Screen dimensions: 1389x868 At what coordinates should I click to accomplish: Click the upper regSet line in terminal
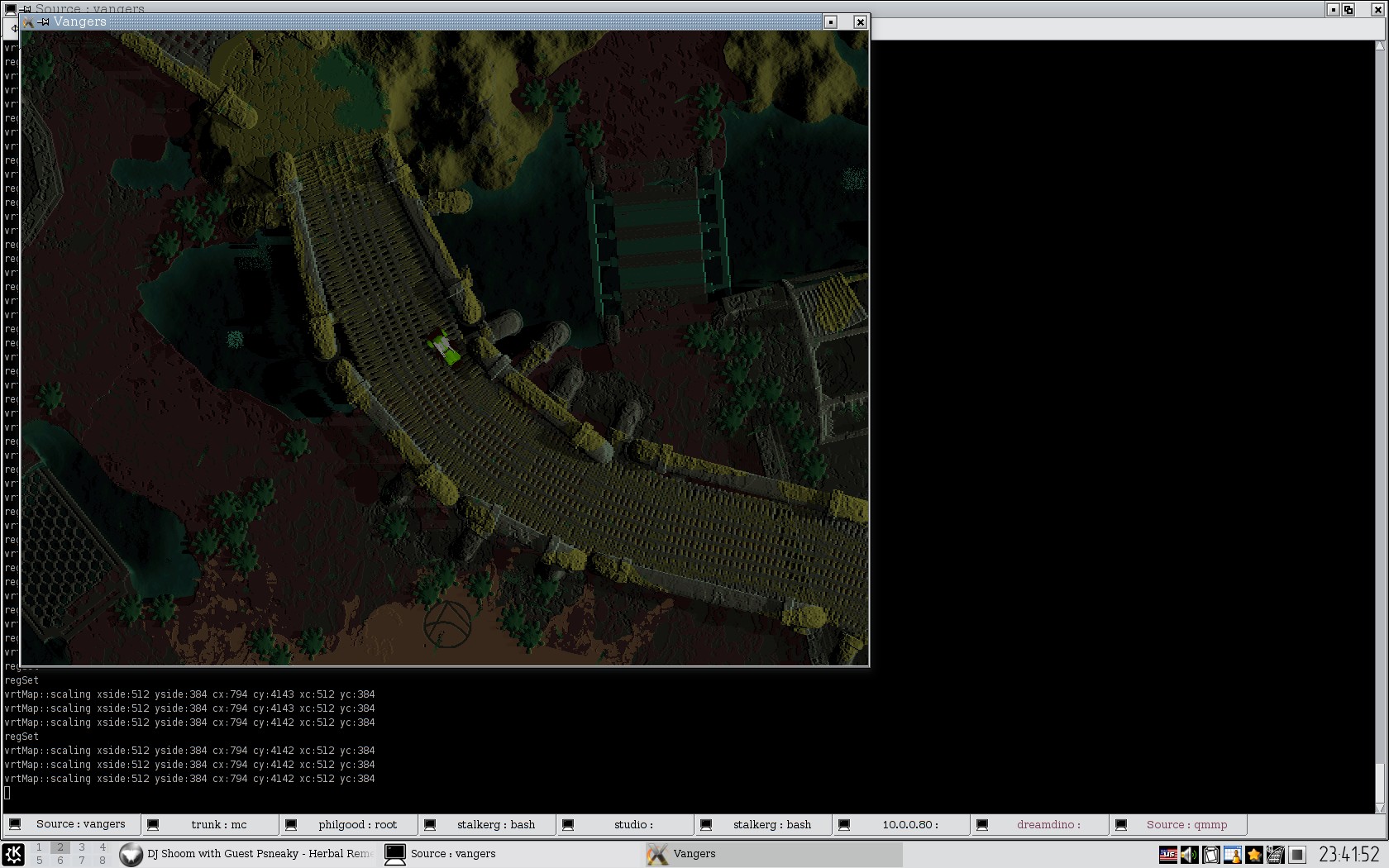pyautogui.click(x=21, y=680)
